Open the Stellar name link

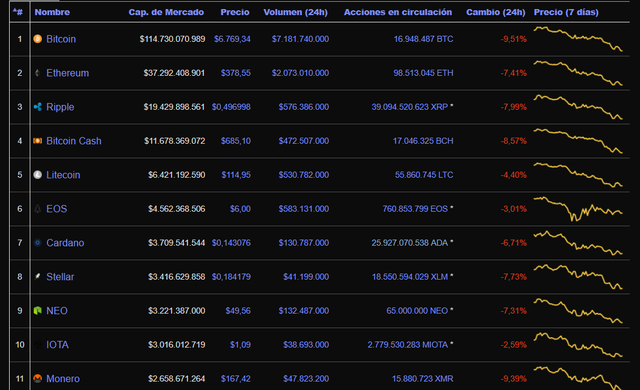[x=60, y=277]
